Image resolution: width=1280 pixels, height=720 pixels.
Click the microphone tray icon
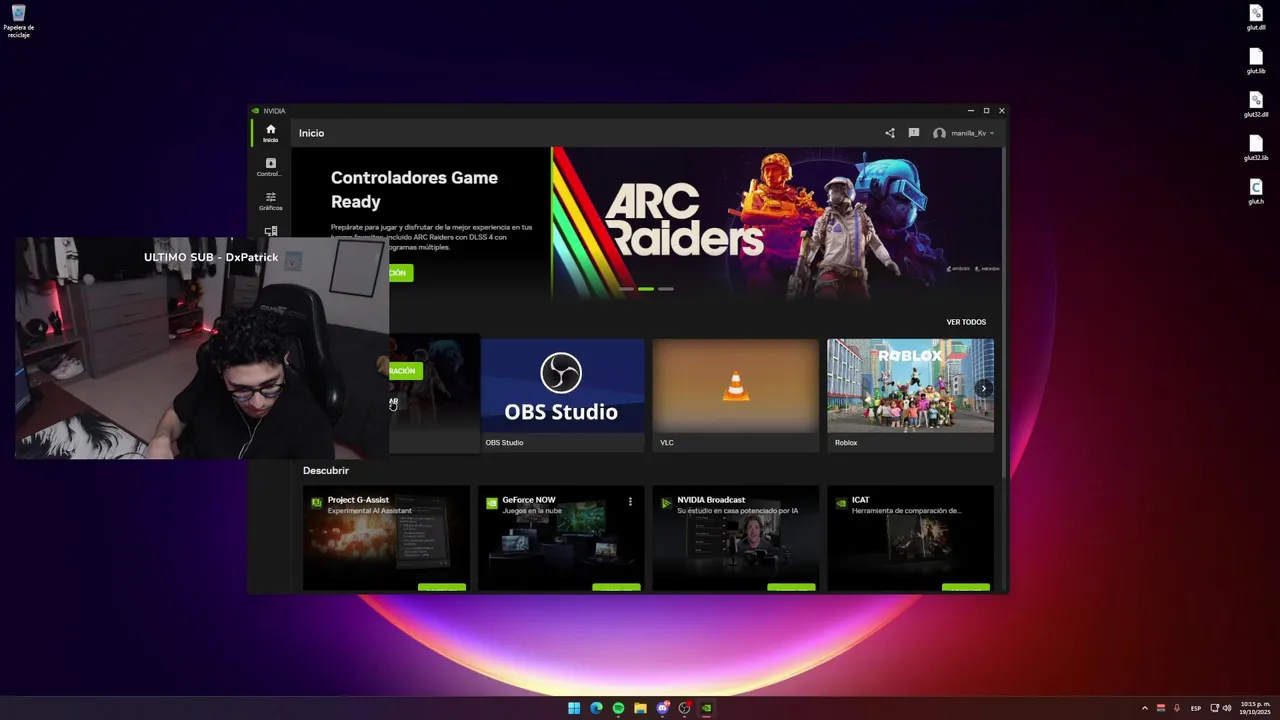pos(1177,708)
